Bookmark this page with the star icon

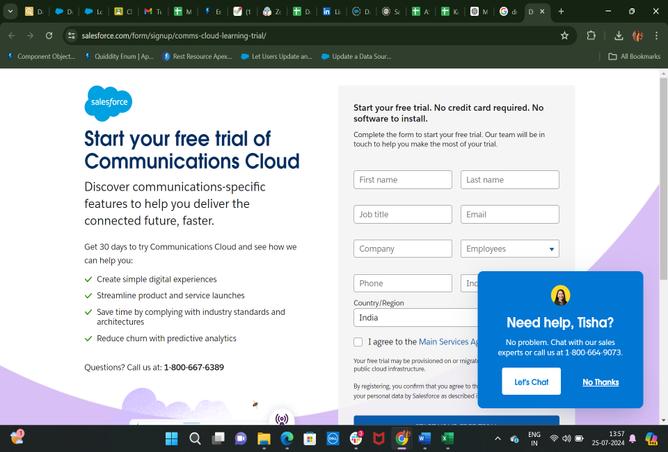click(564, 36)
